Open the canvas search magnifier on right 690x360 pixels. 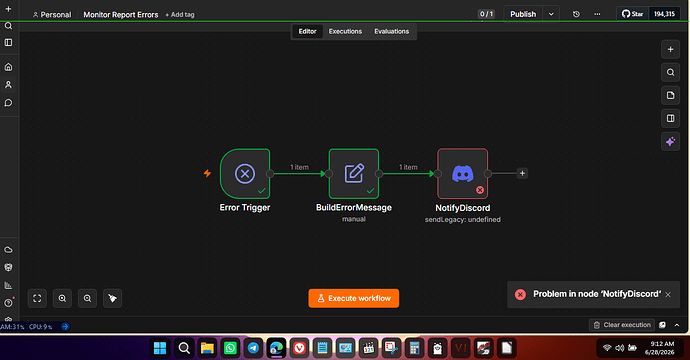click(x=670, y=72)
